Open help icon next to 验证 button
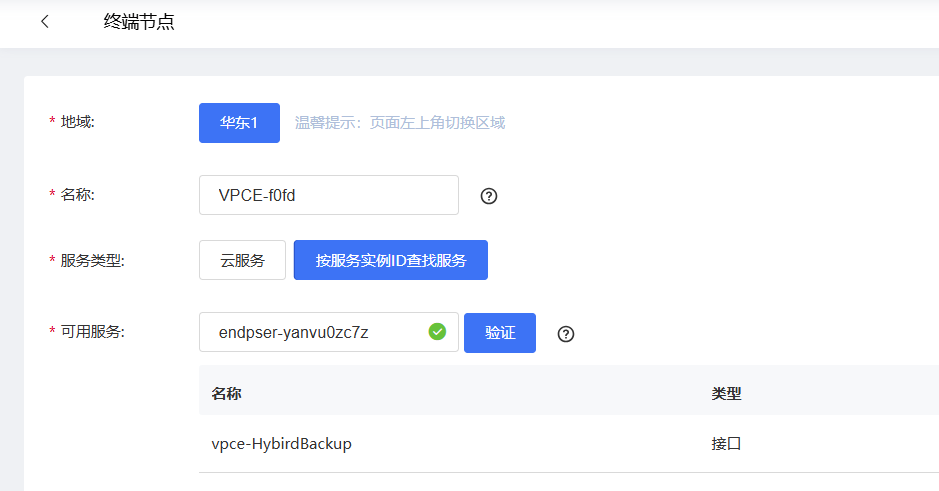Screen dimensions: 939x491 pos(566,334)
